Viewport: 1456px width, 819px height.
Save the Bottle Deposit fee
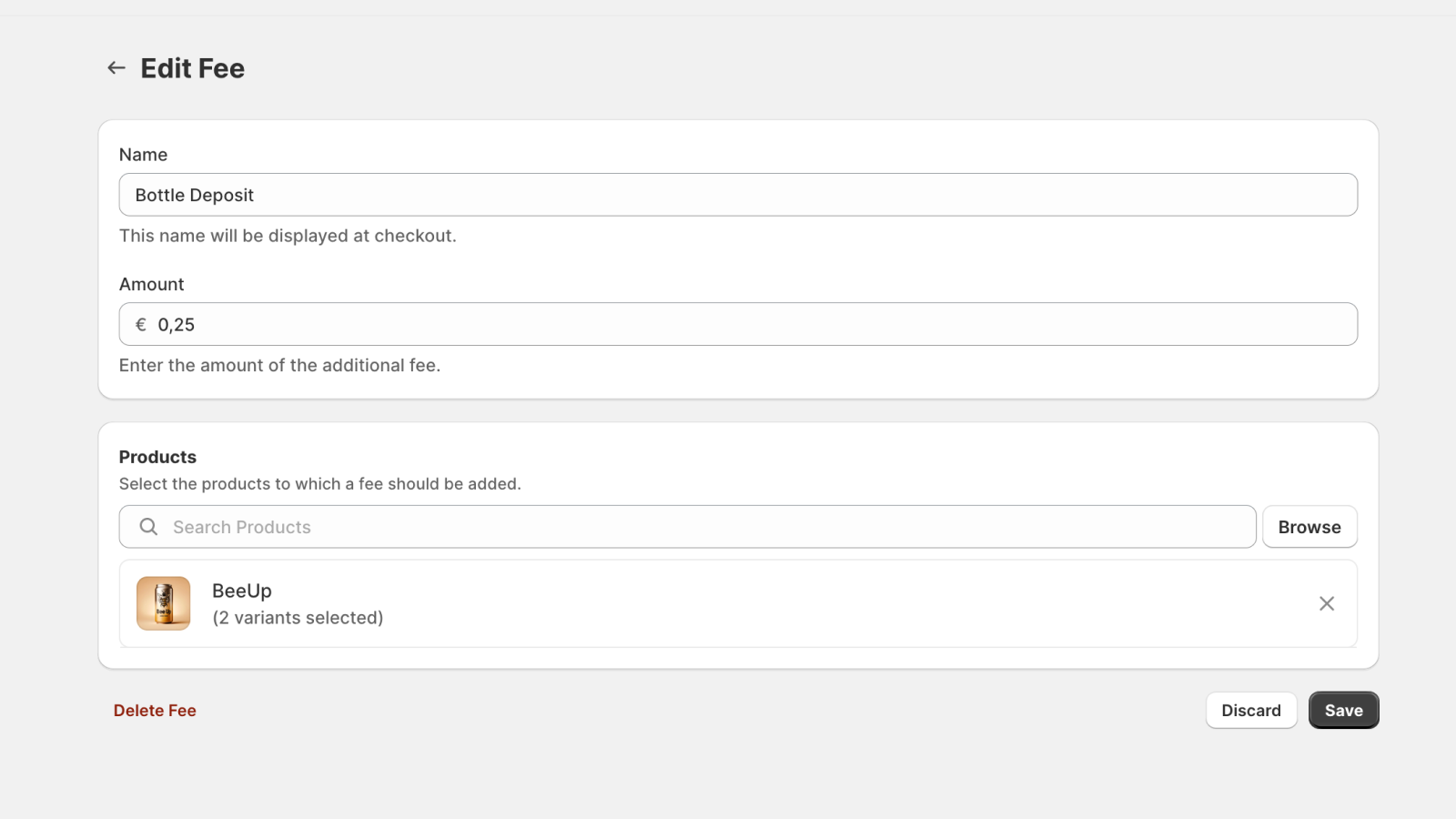[x=1343, y=710]
